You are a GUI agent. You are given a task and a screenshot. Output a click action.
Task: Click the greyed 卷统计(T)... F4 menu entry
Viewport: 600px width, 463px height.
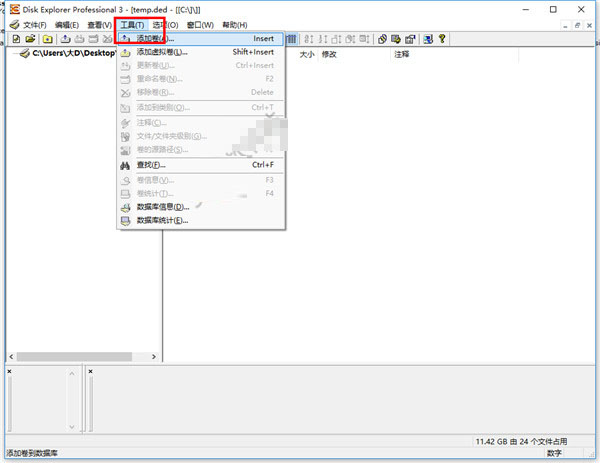201,193
